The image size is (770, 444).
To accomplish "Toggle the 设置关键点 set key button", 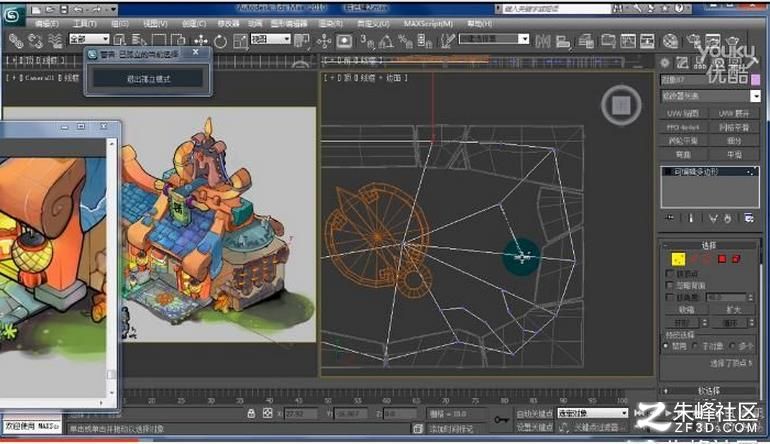I will click(x=534, y=427).
